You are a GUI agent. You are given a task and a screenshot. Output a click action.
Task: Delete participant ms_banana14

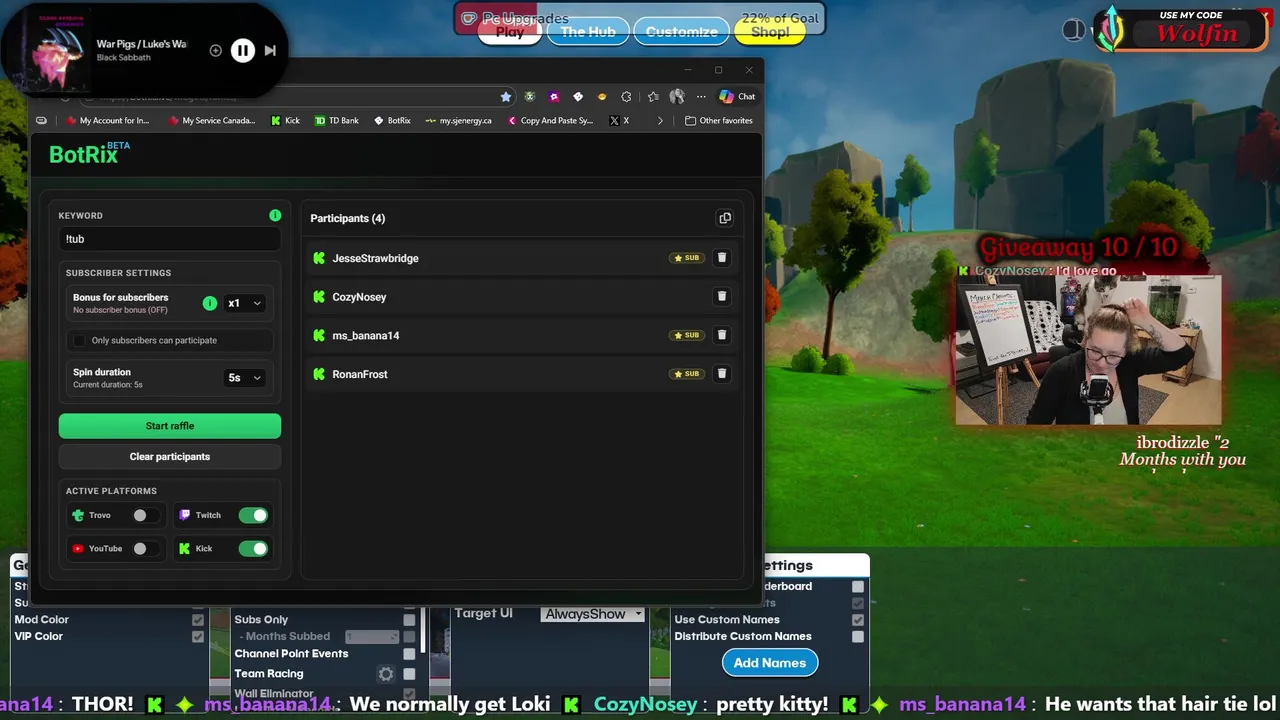click(722, 335)
